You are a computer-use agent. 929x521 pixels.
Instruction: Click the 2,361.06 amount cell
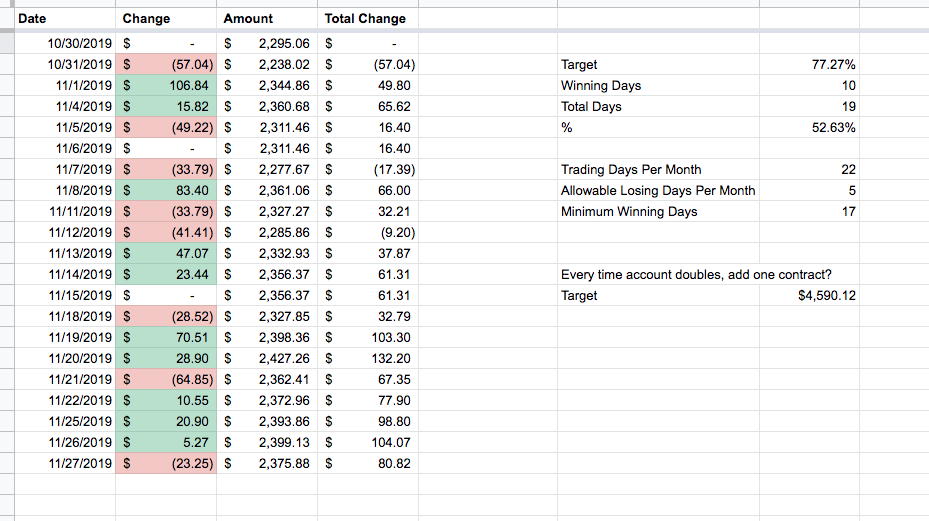point(267,190)
